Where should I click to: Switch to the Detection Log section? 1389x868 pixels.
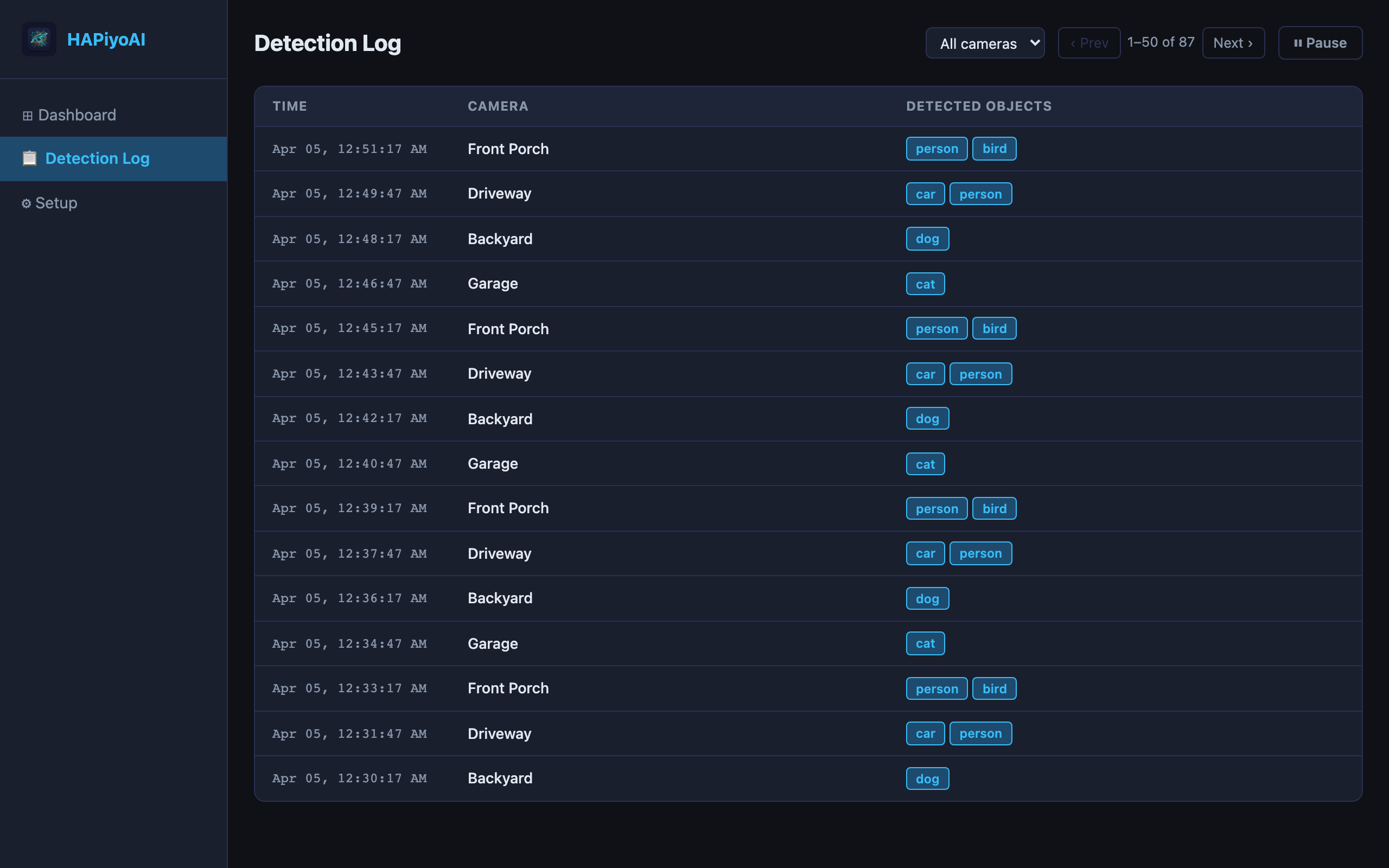tap(97, 158)
